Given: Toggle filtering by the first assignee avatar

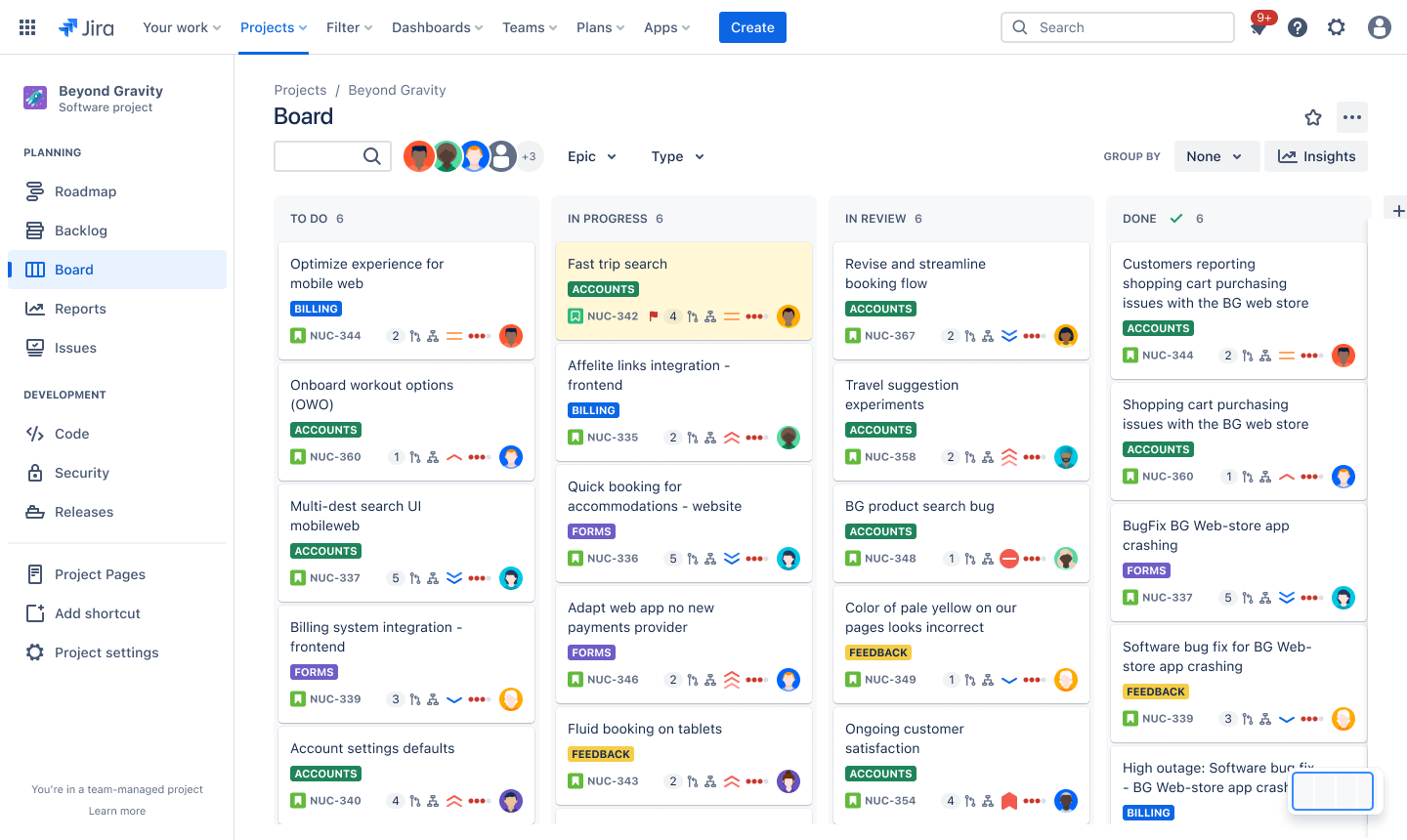Looking at the screenshot, I should click(x=419, y=155).
